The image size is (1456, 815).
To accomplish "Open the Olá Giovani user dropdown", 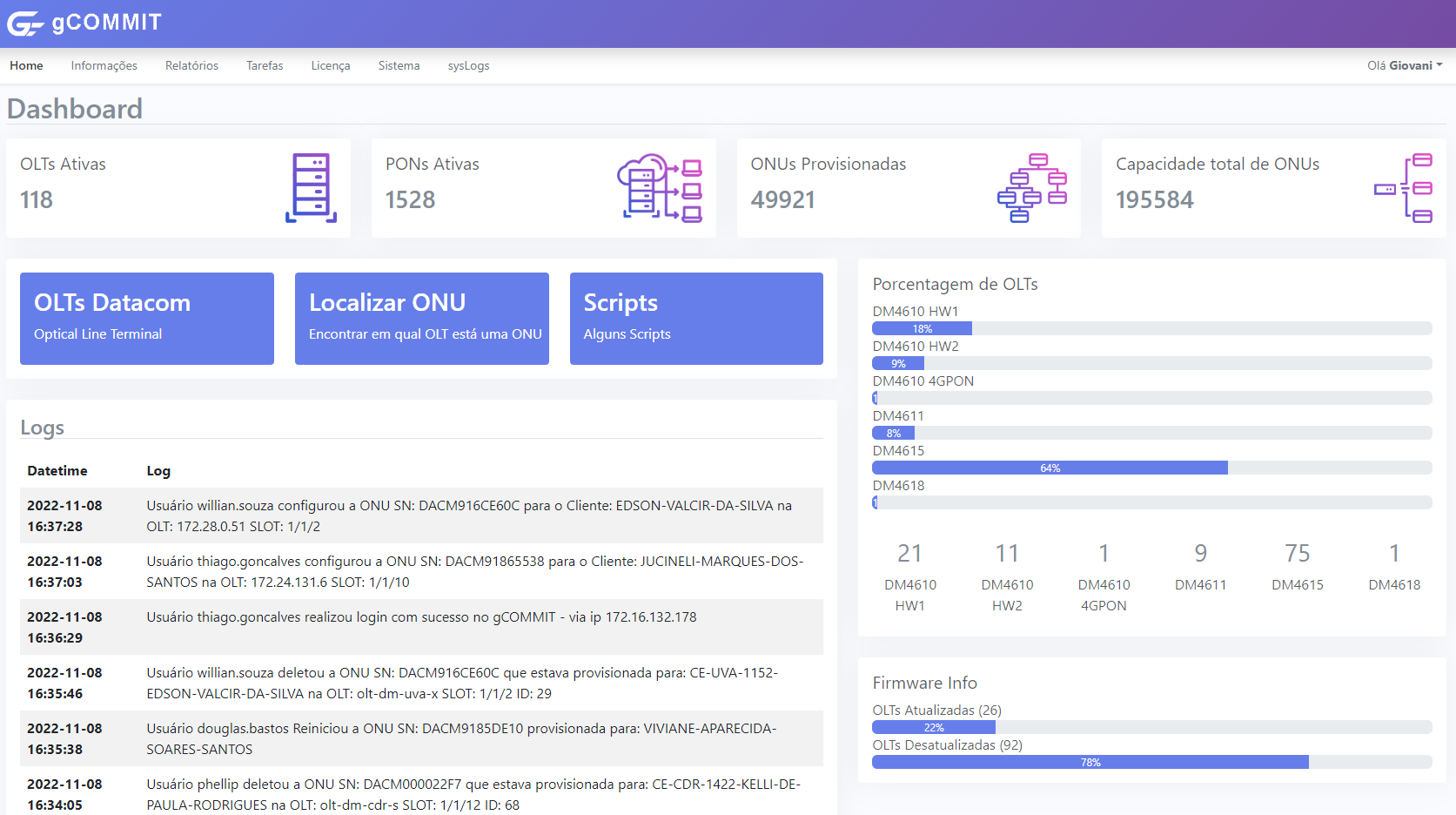I will (1404, 65).
